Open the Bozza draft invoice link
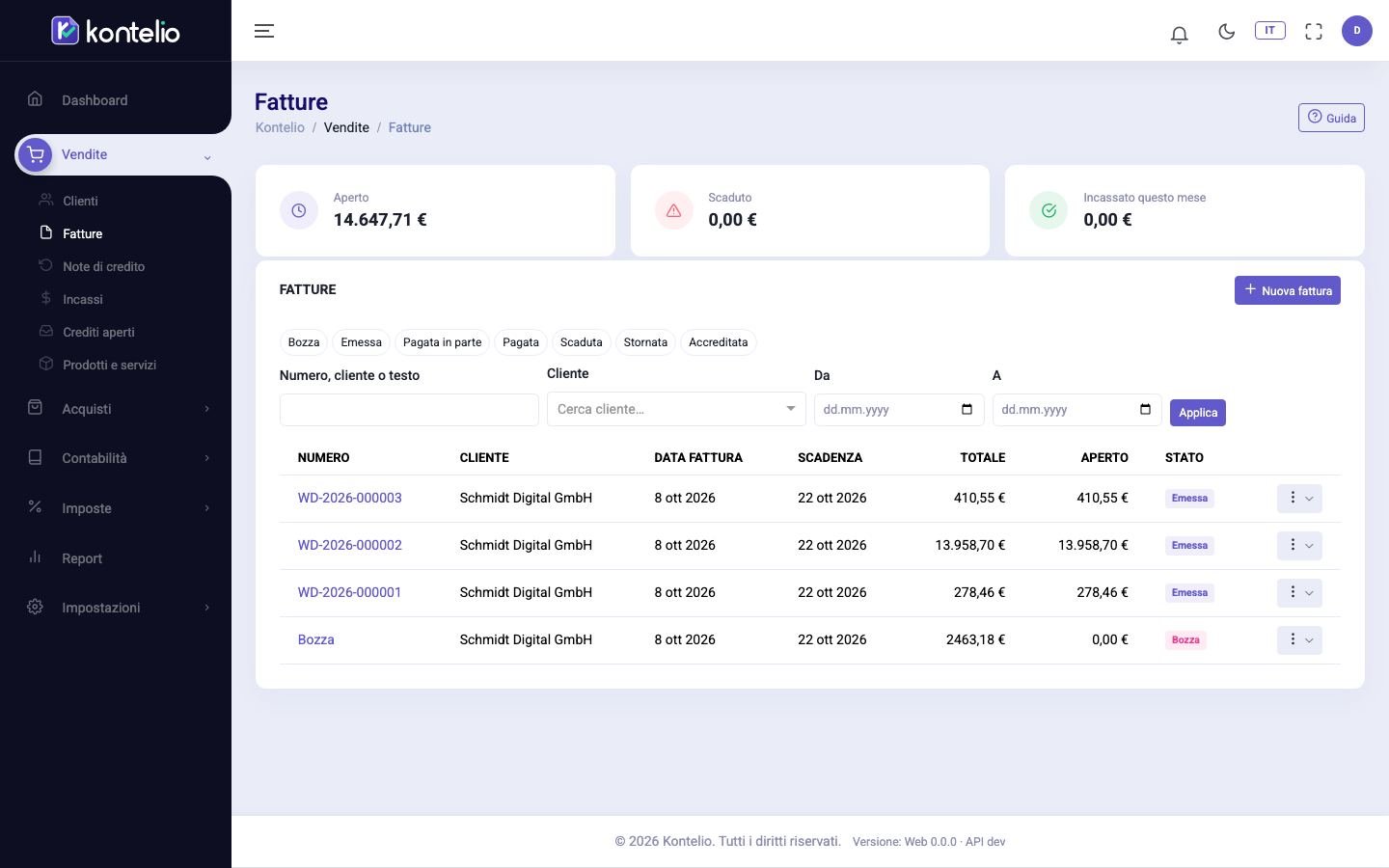1389x868 pixels. click(316, 640)
